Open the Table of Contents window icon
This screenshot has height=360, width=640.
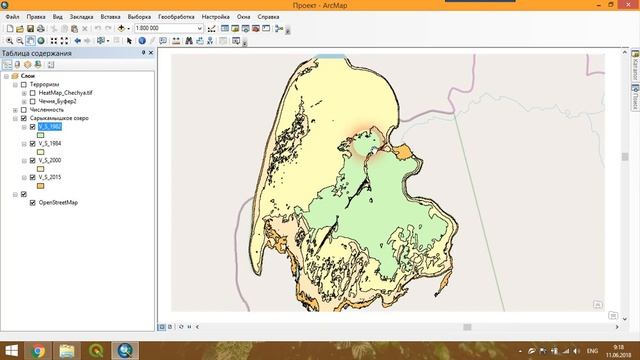click(224, 29)
